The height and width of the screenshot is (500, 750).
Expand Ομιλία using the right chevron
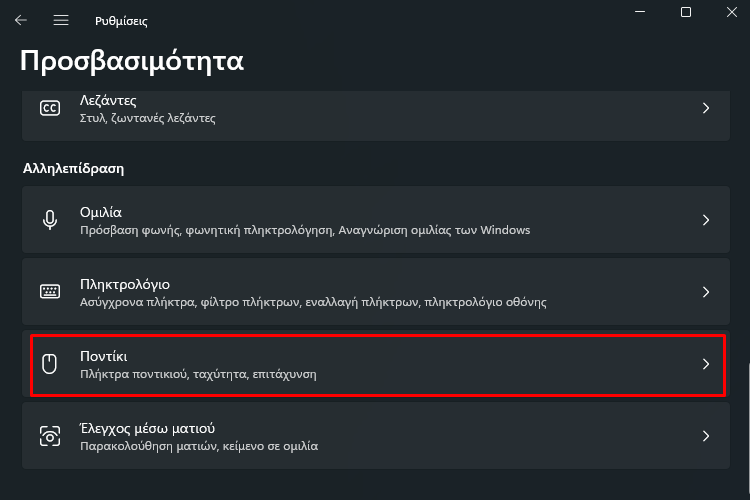705,220
